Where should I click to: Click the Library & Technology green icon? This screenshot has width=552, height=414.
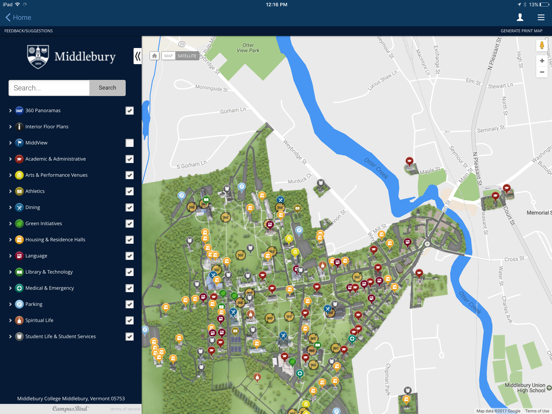coord(19,272)
